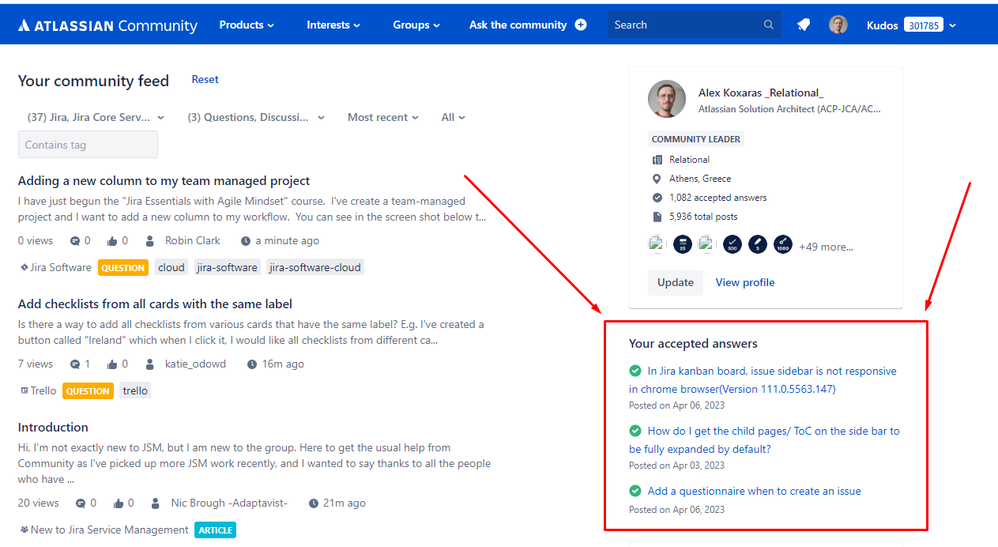Click the Reset feed link
998x547 pixels.
(x=205, y=80)
